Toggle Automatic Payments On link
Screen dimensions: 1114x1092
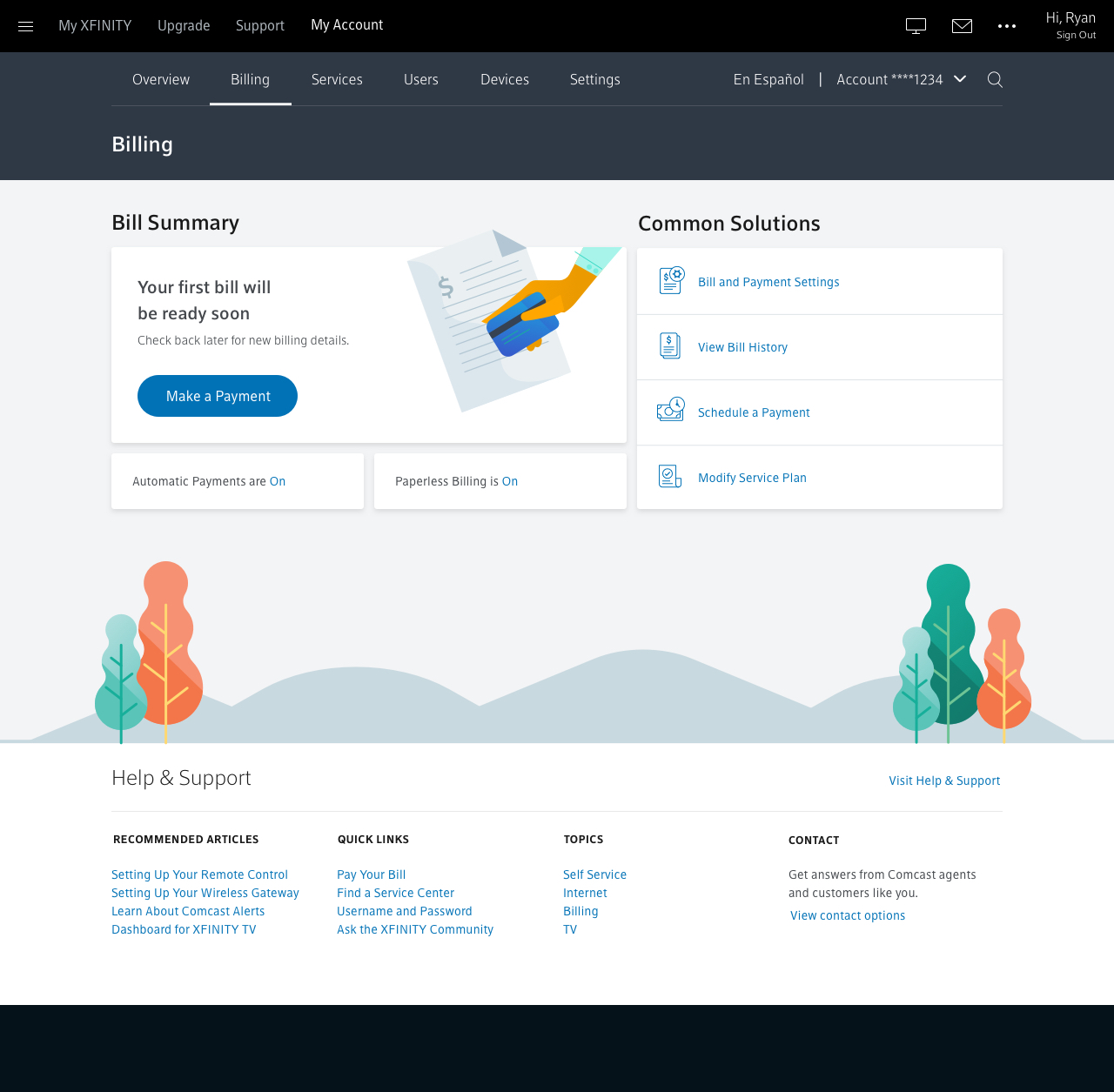278,481
